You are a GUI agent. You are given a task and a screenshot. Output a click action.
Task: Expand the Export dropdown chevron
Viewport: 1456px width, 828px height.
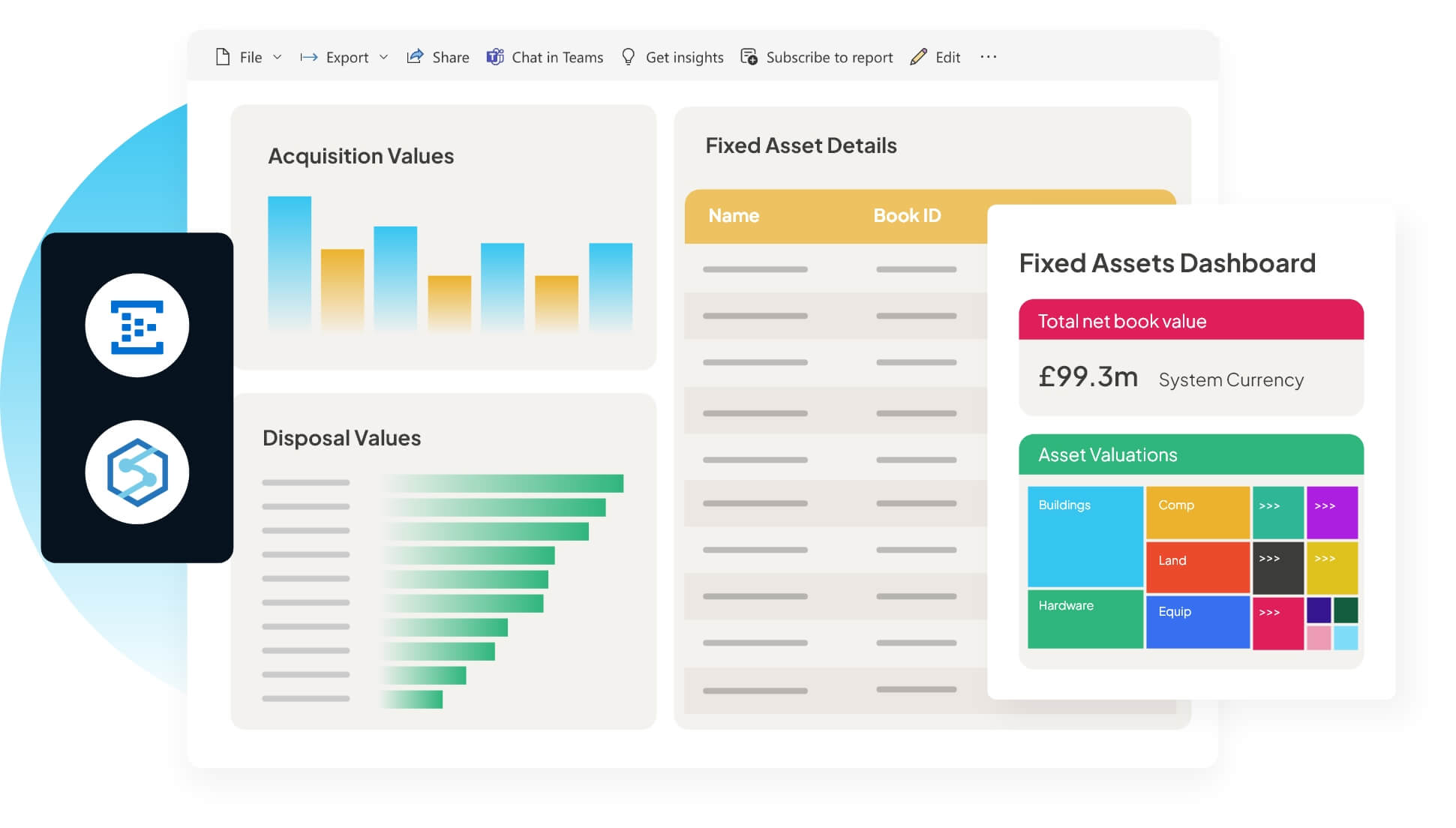coord(384,57)
